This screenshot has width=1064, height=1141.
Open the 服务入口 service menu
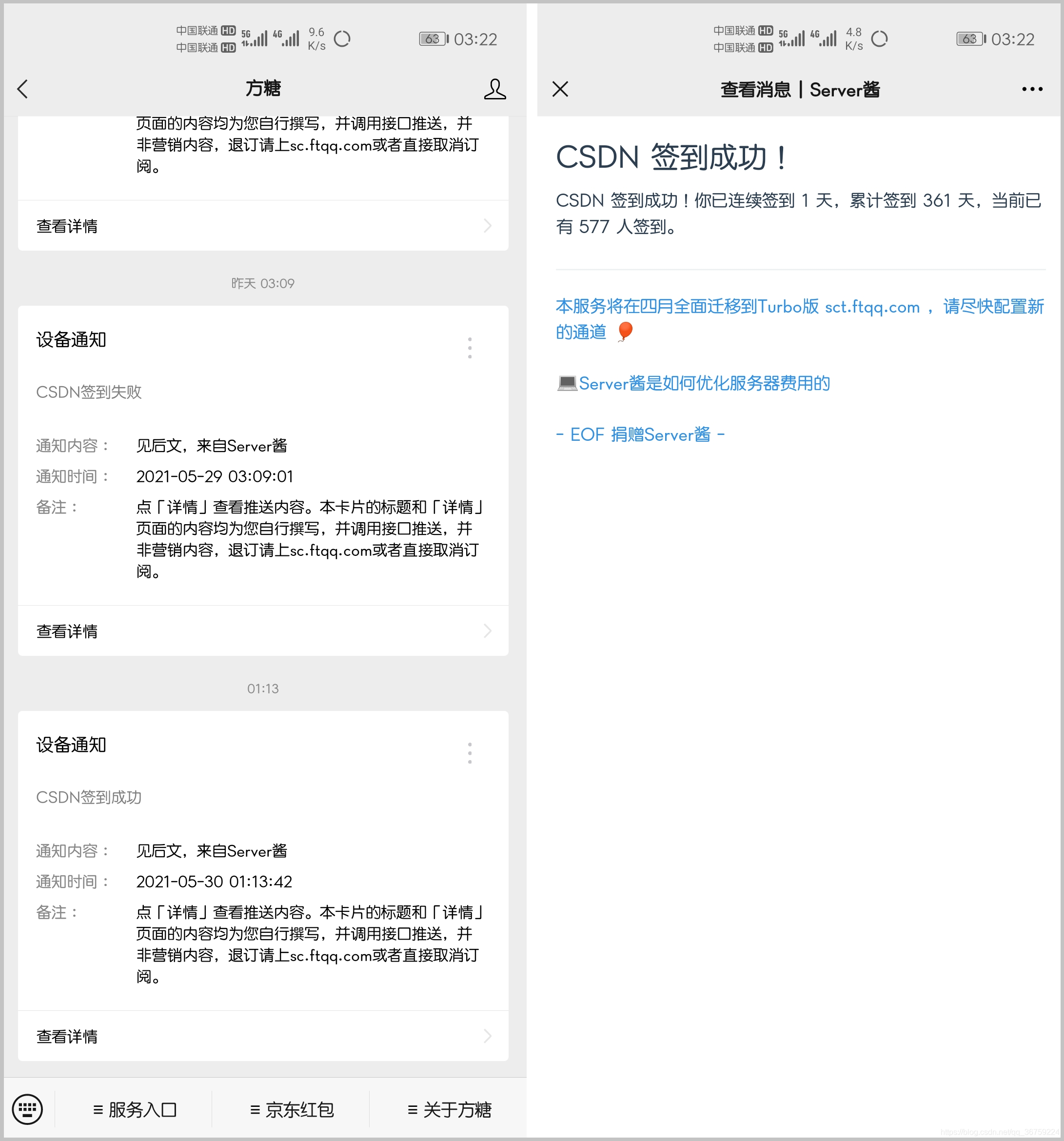(136, 1109)
